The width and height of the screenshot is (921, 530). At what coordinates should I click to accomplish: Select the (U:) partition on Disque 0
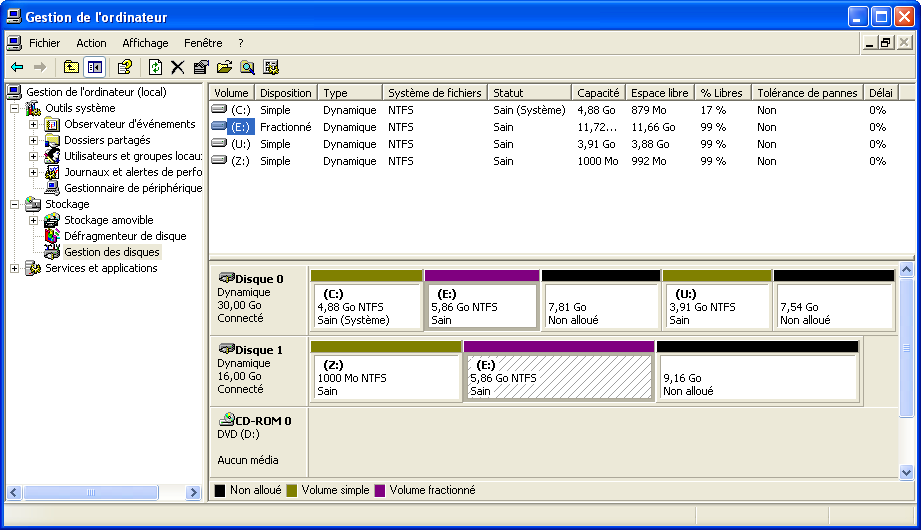(716, 306)
